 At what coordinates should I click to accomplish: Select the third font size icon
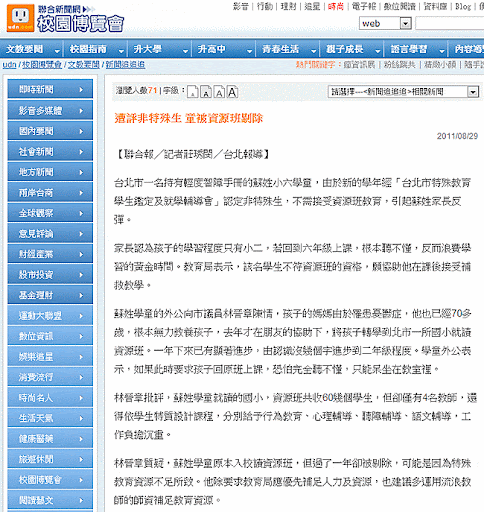pos(219,92)
